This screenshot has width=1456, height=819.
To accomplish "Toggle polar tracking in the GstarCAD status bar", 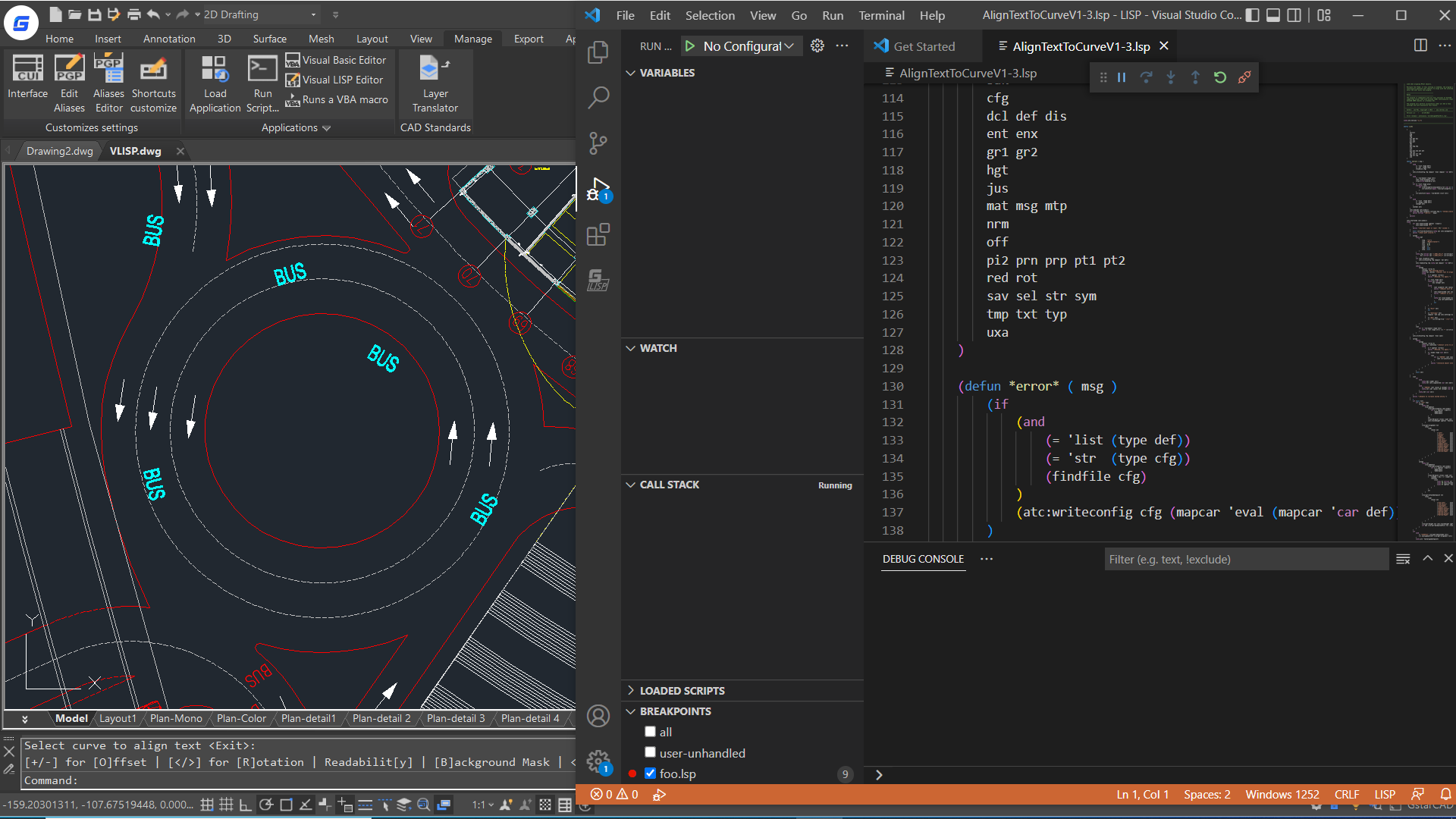I will click(265, 805).
